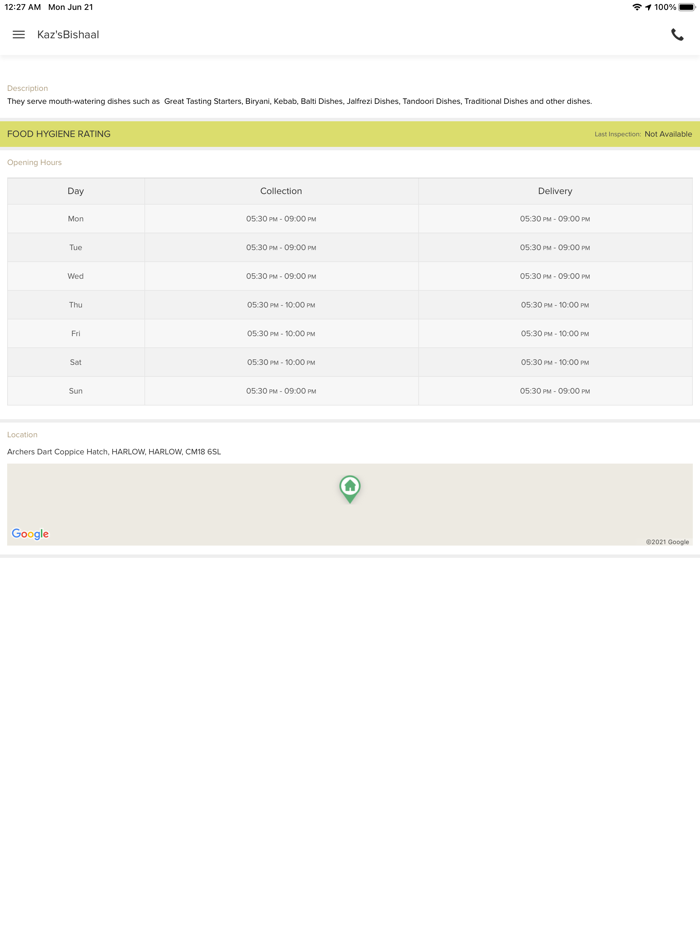This screenshot has height=934, width=700.
Task: Click the Delivery column header
Action: 555,191
